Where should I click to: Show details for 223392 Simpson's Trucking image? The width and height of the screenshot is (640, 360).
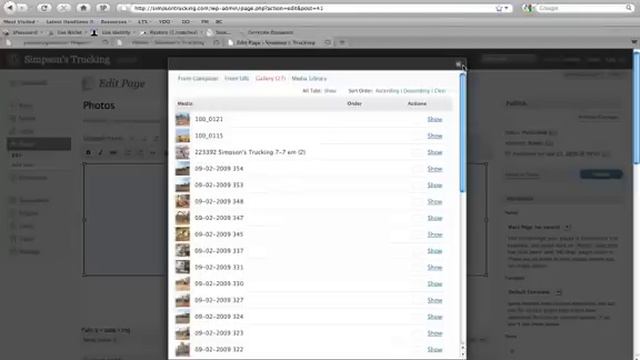[x=435, y=152]
